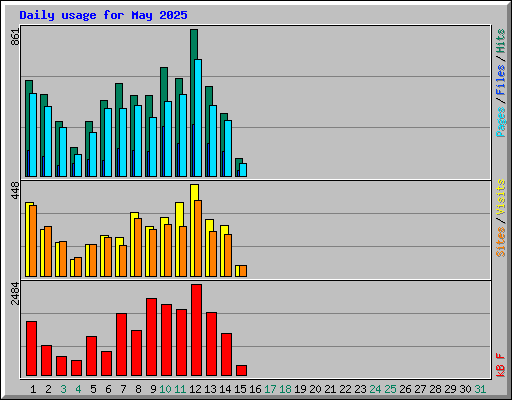Click the day 2 axis label
The image size is (512, 400).
[x=48, y=389]
